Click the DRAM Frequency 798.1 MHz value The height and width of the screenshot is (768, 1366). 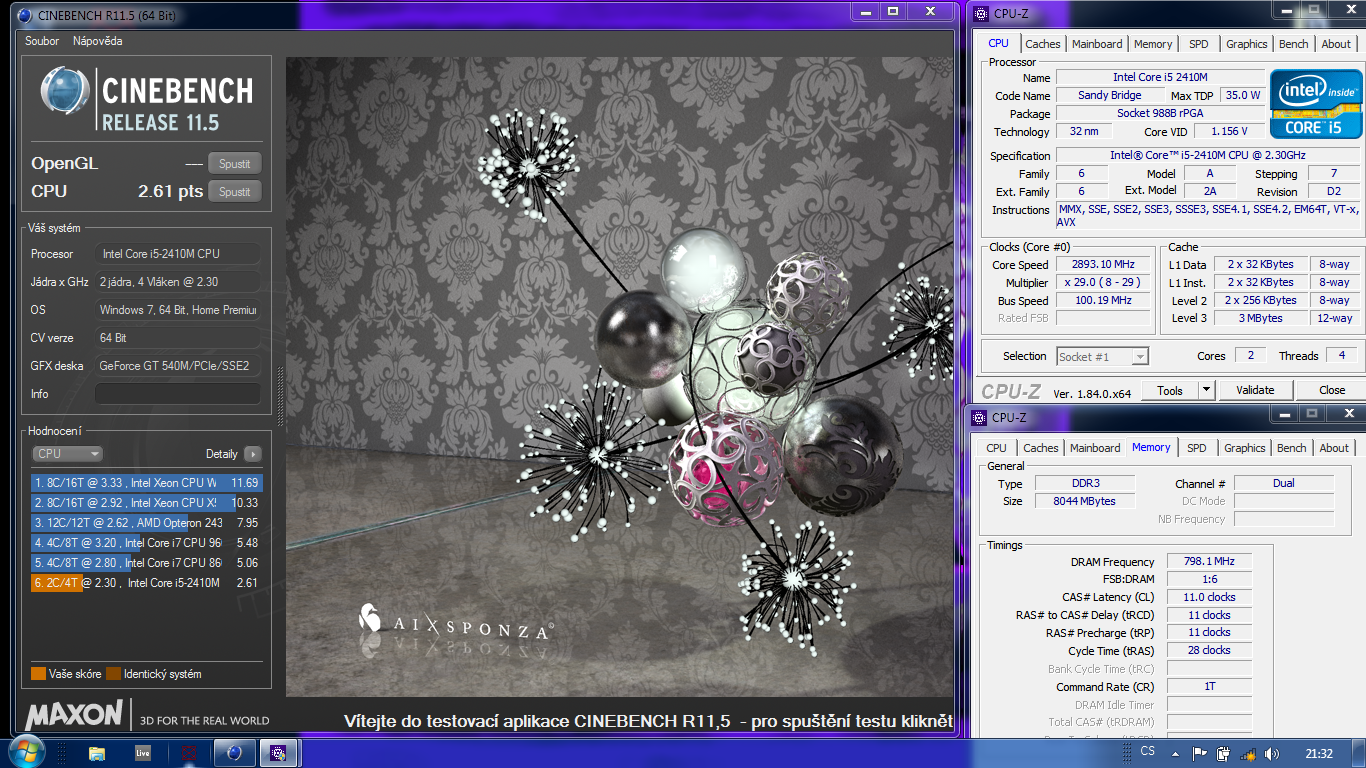point(1209,562)
